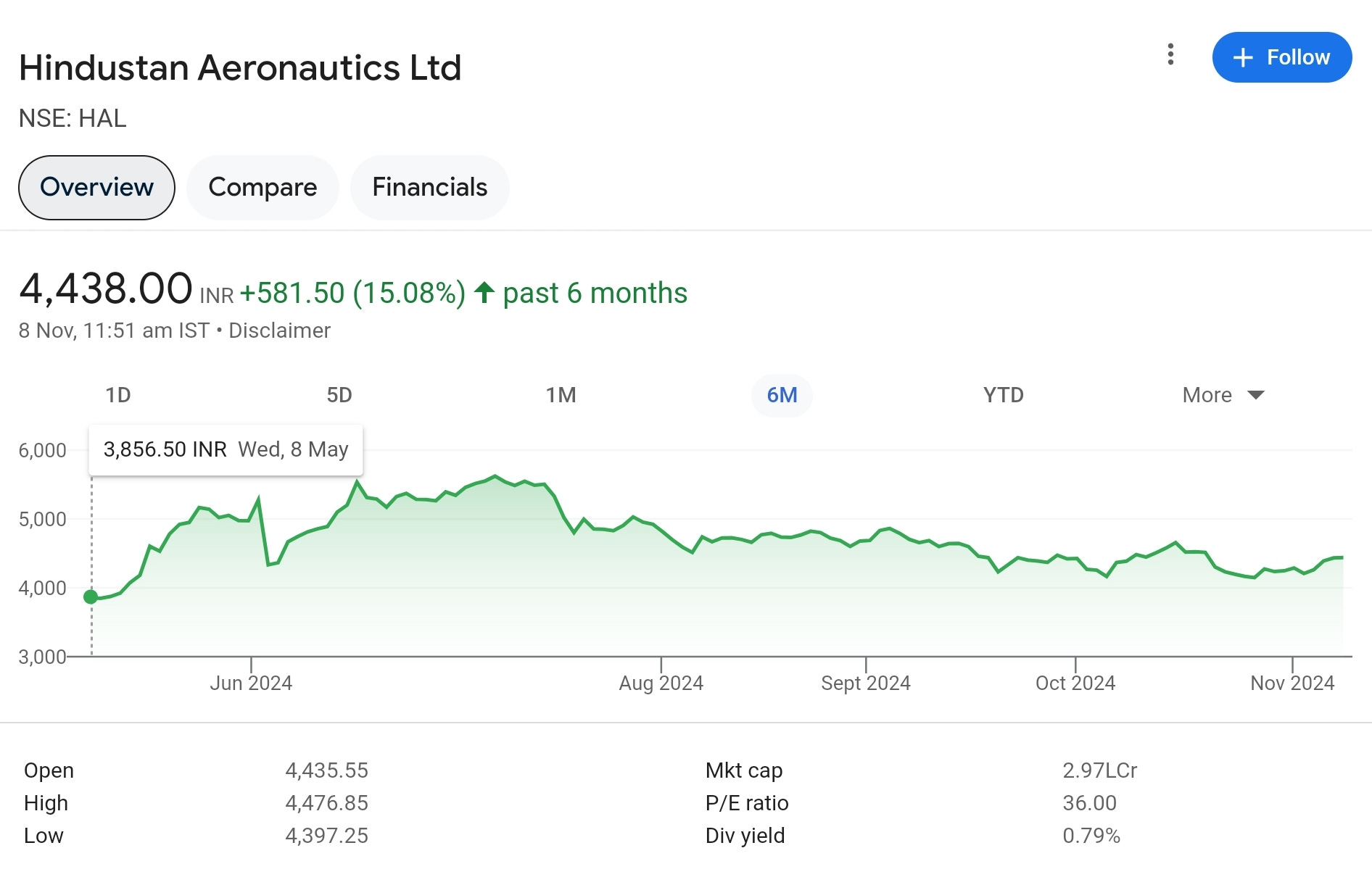The image size is (1372, 877).
Task: Click the 3,000 y-axis label
Action: [42, 657]
